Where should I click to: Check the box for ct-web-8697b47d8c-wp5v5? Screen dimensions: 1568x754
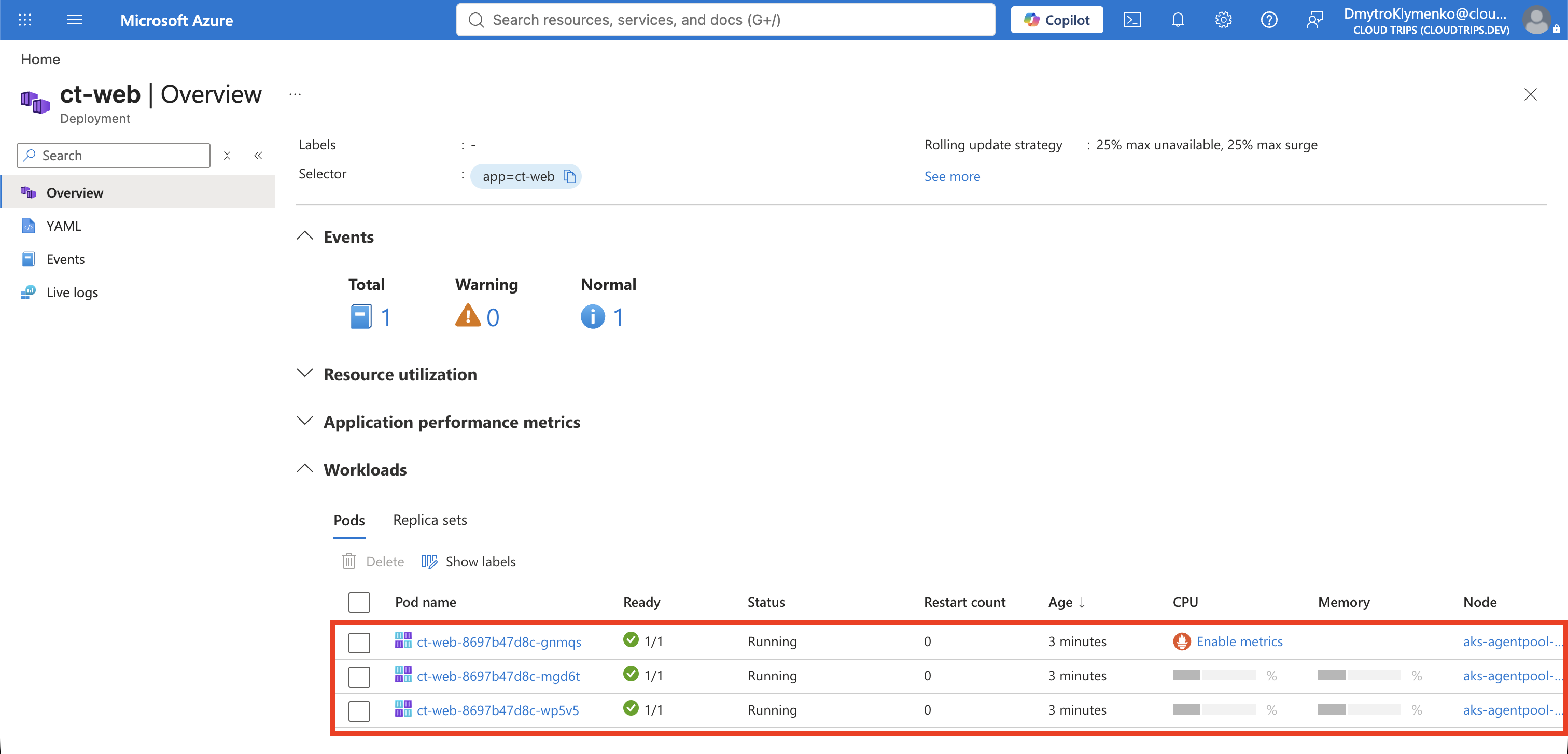359,711
